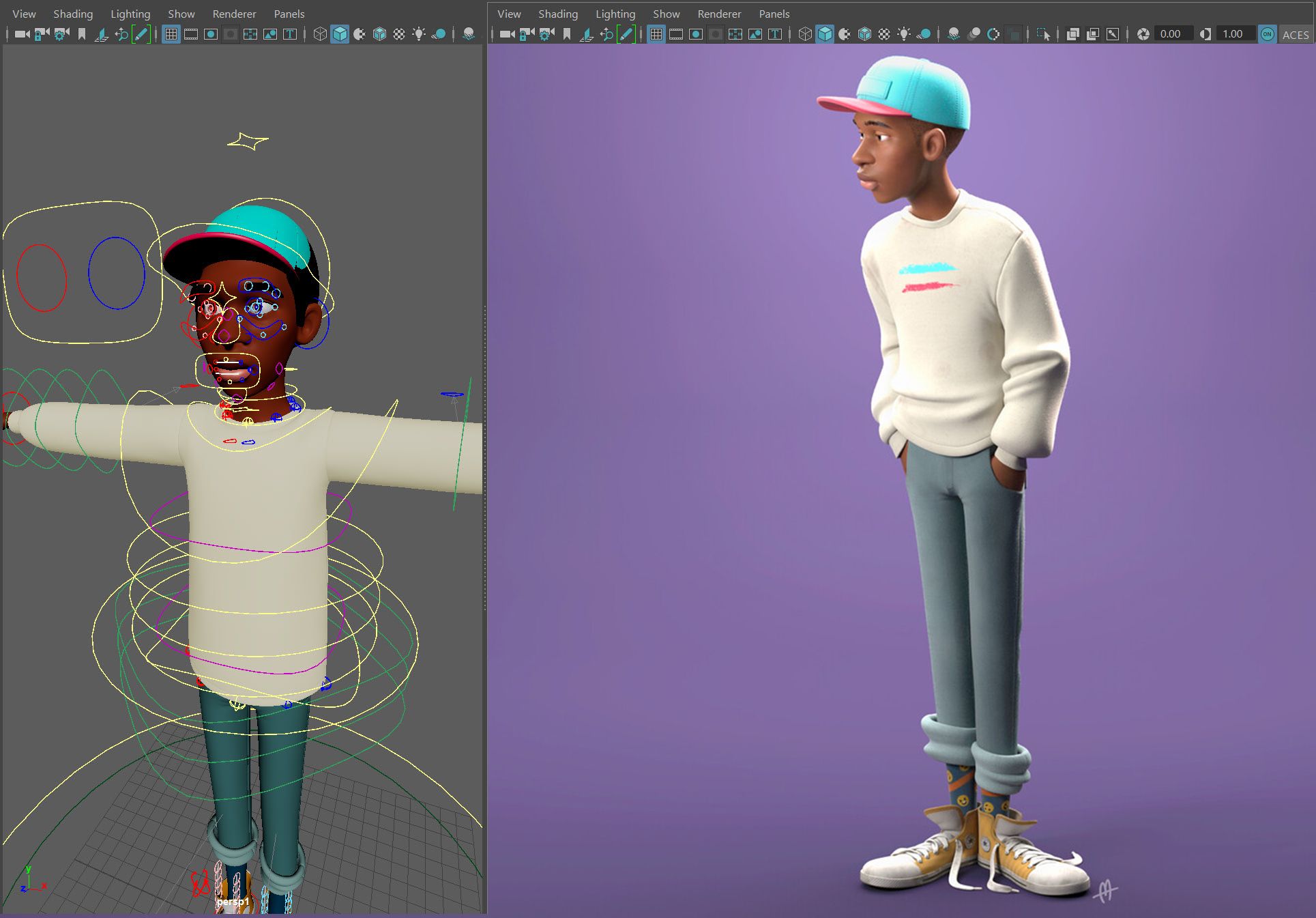1316x918 pixels.
Task: Click Textured checker icon in left panel
Action: coord(399,34)
